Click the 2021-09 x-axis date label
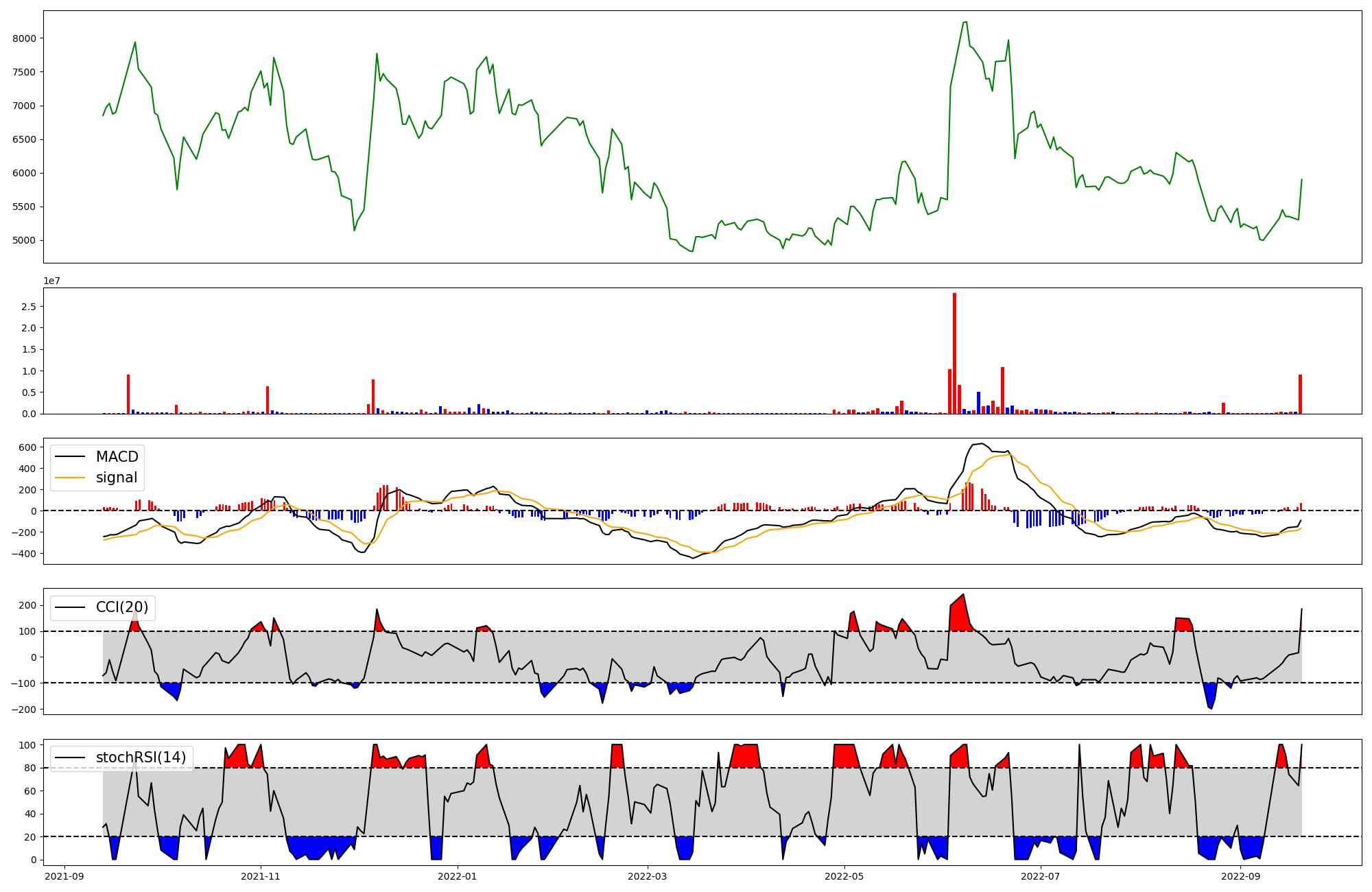Viewport: 1372px width, 892px height. click(65, 876)
